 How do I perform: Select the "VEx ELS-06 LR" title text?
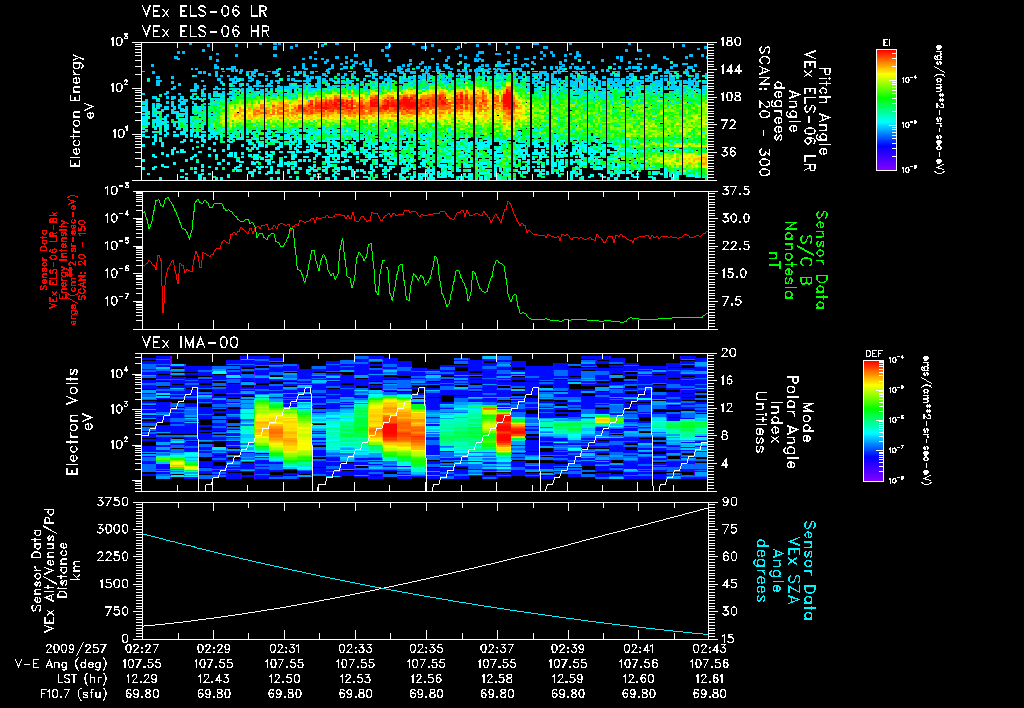tap(204, 12)
